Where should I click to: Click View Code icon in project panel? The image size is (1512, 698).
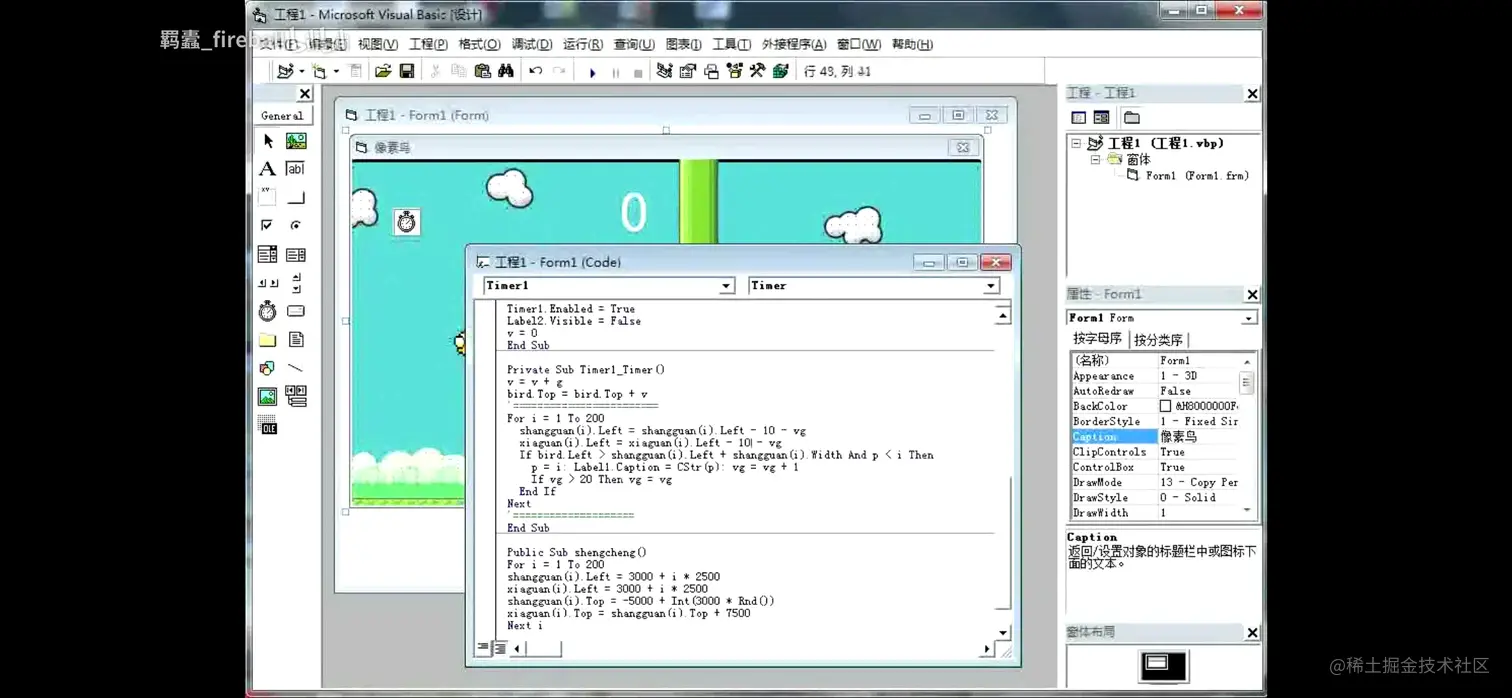coord(1079,118)
